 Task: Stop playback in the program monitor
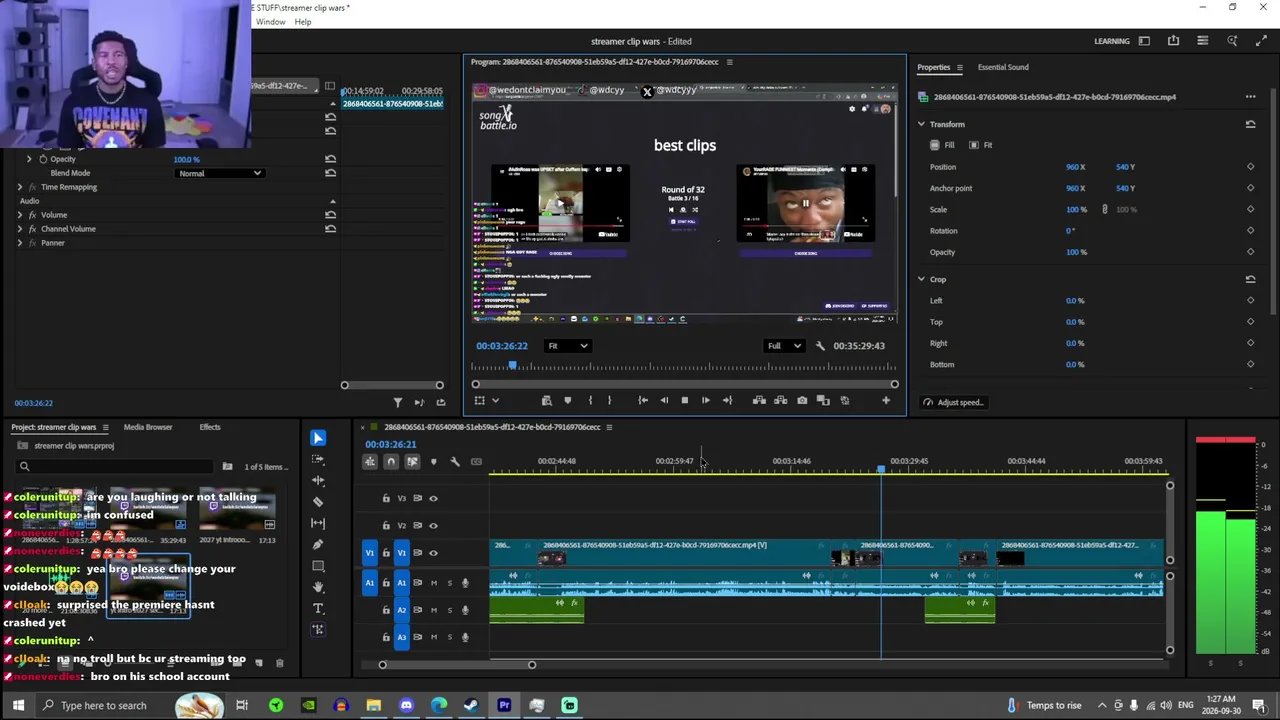684,400
